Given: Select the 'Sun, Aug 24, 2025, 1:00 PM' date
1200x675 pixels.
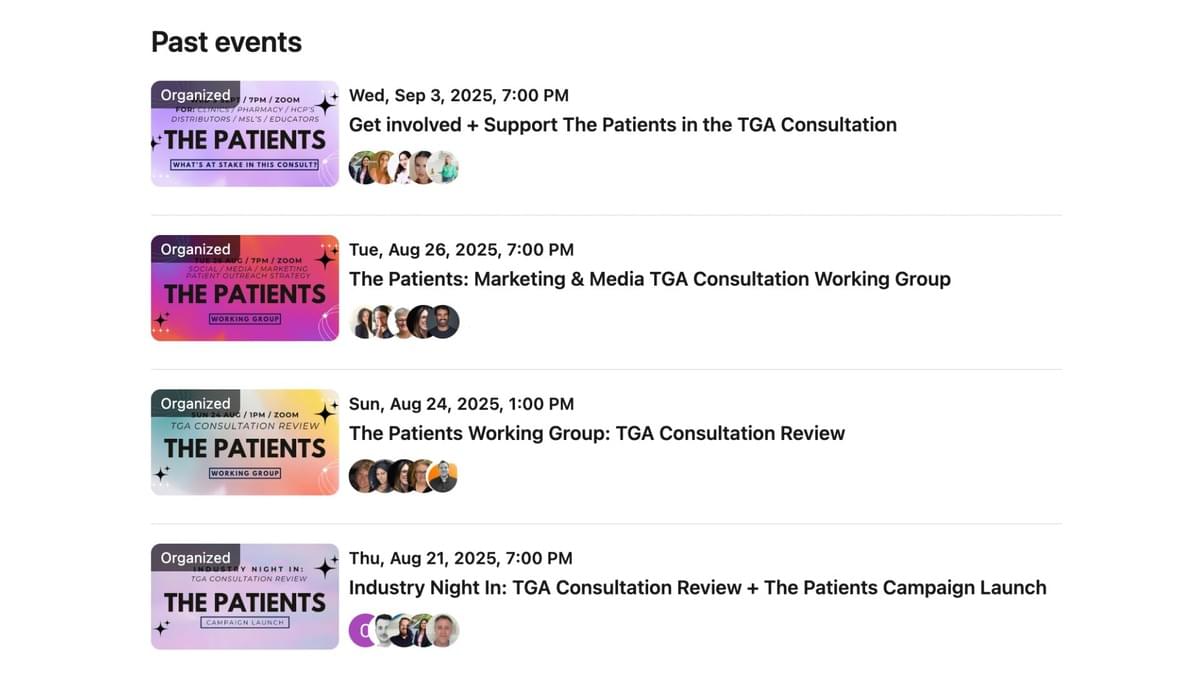Looking at the screenshot, I should click(x=461, y=404).
